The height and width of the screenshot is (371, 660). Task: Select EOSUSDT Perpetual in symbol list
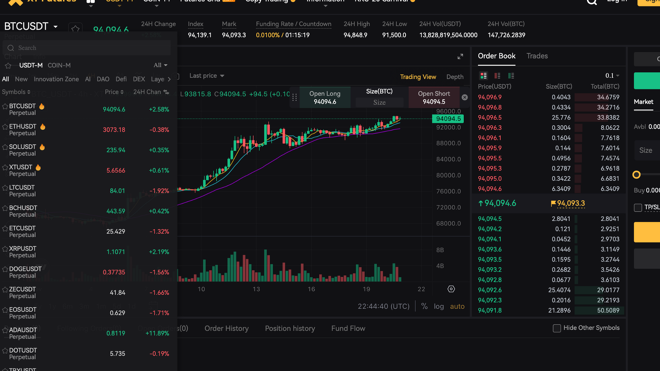tap(88, 313)
